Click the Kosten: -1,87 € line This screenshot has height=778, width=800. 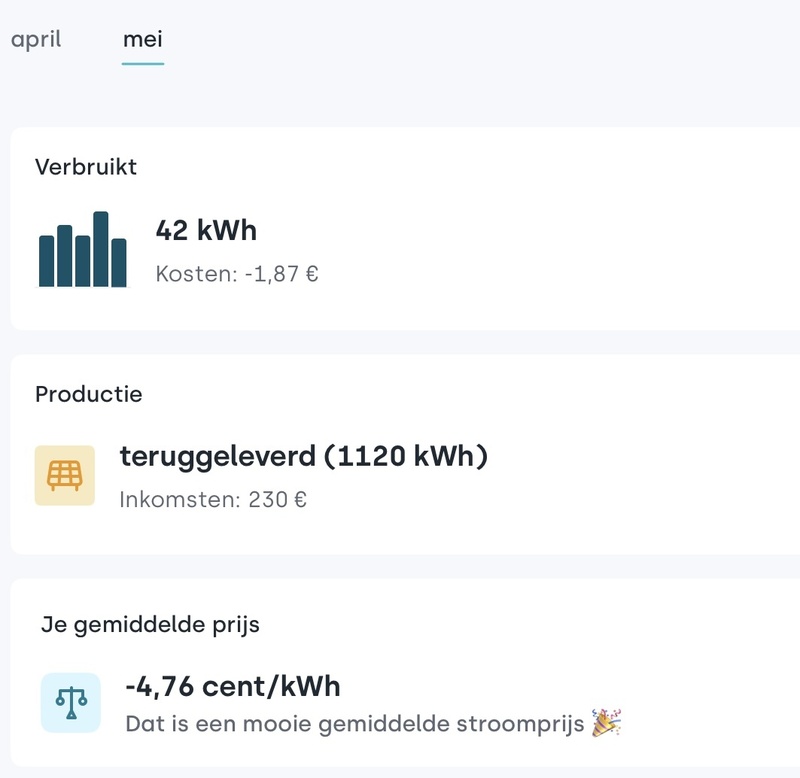[237, 273]
